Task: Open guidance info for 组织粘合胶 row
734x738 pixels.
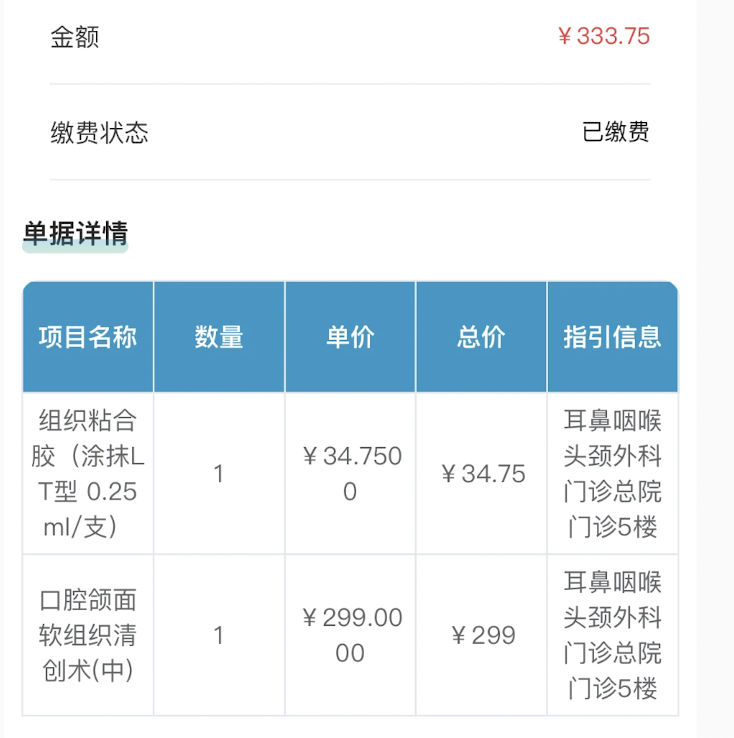Action: pos(613,473)
